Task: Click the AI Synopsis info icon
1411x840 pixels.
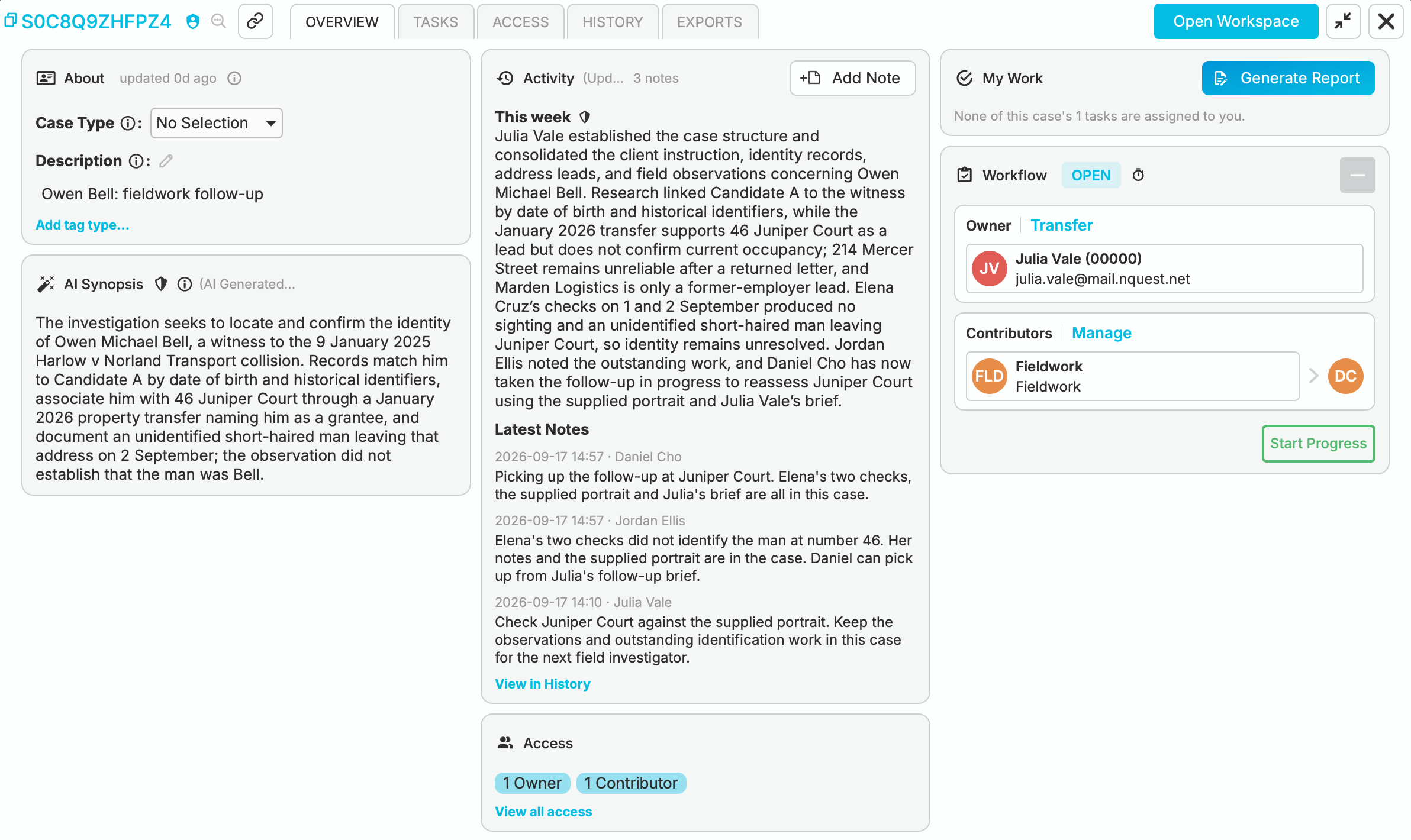Action: pyautogui.click(x=185, y=285)
